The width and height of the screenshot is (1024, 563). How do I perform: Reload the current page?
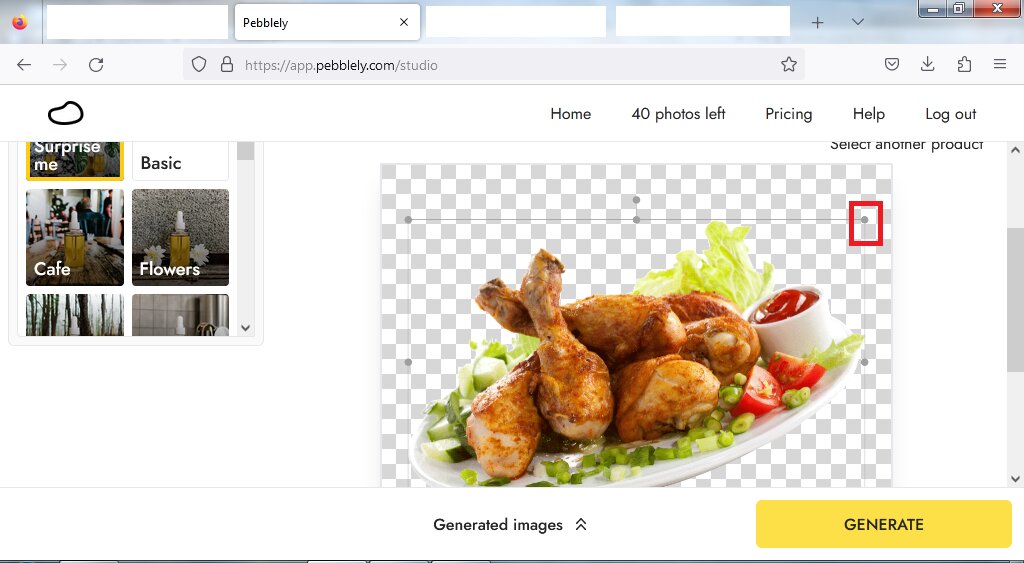tap(96, 65)
